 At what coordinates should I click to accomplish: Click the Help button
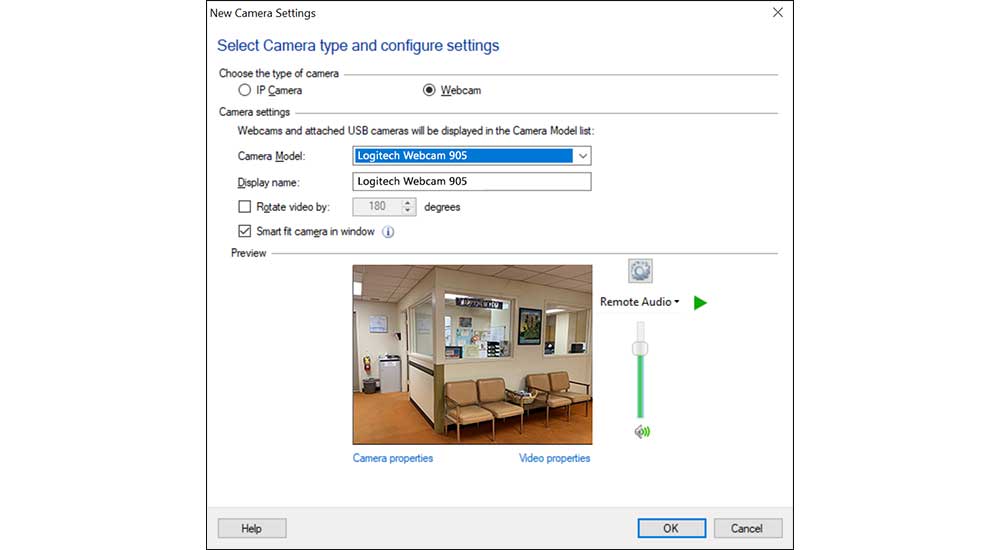[252, 528]
